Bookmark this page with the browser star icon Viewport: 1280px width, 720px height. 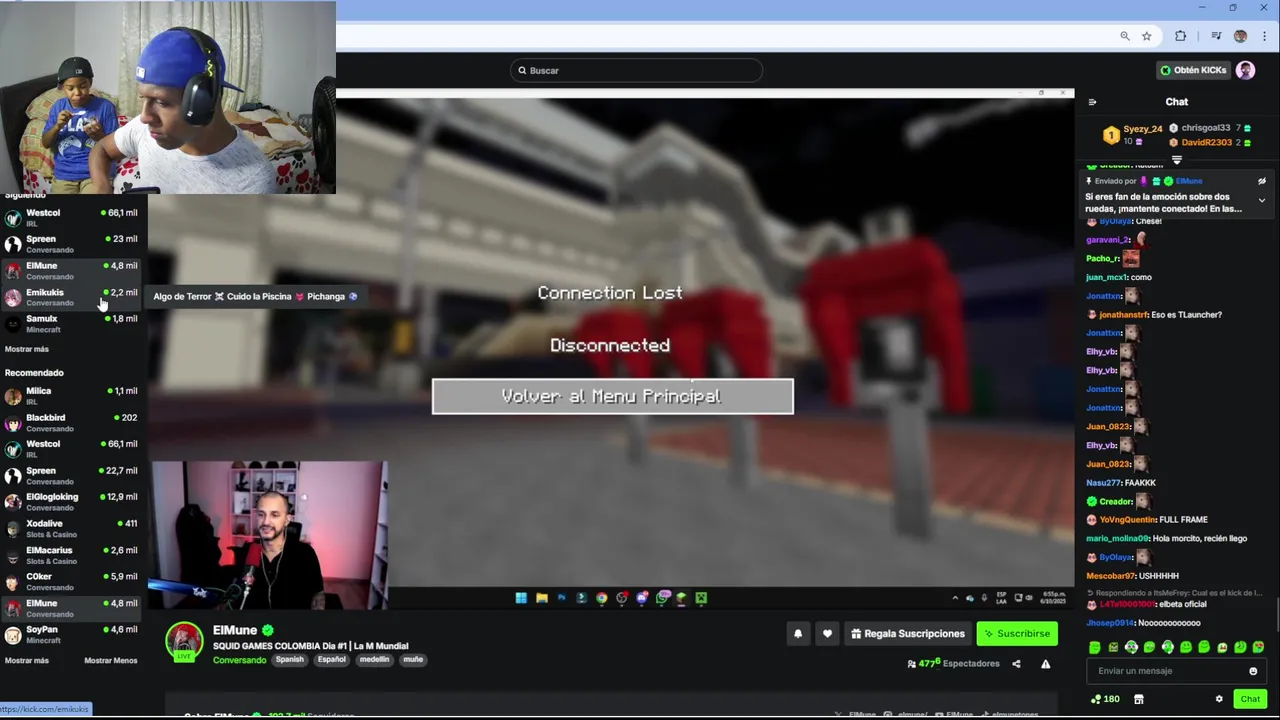click(1147, 36)
